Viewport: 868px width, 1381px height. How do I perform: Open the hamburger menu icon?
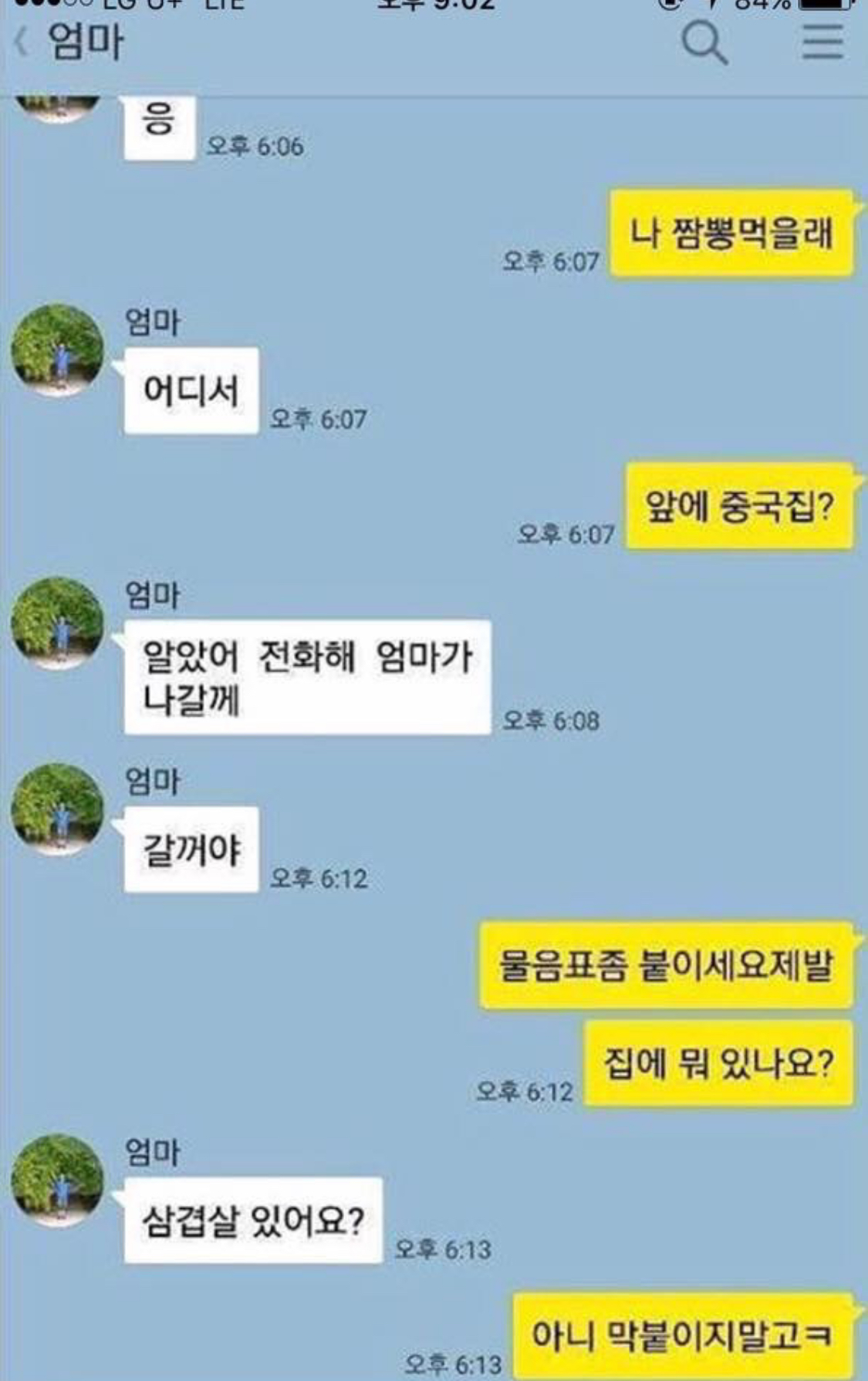822,42
